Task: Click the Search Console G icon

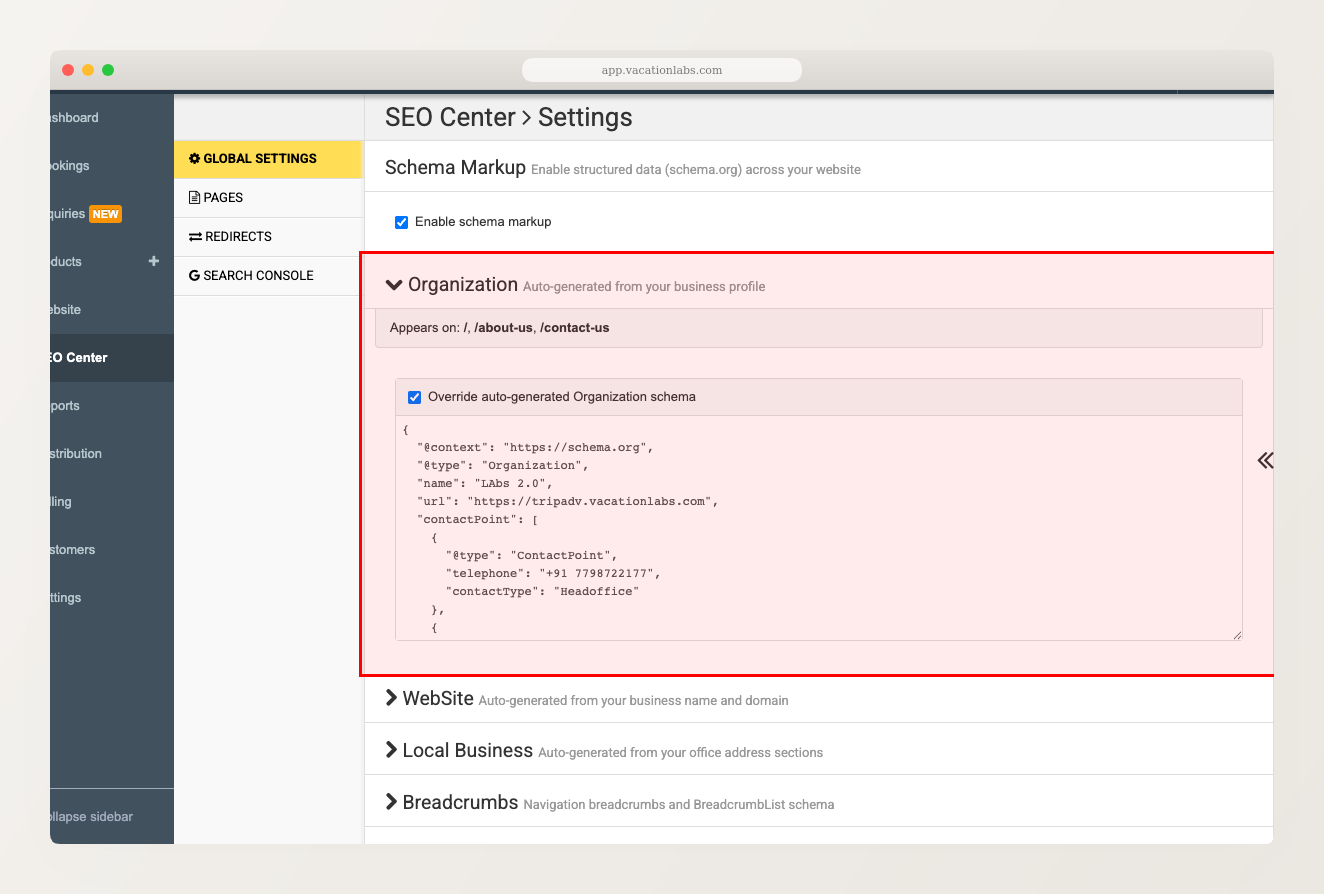Action: pyautogui.click(x=192, y=275)
